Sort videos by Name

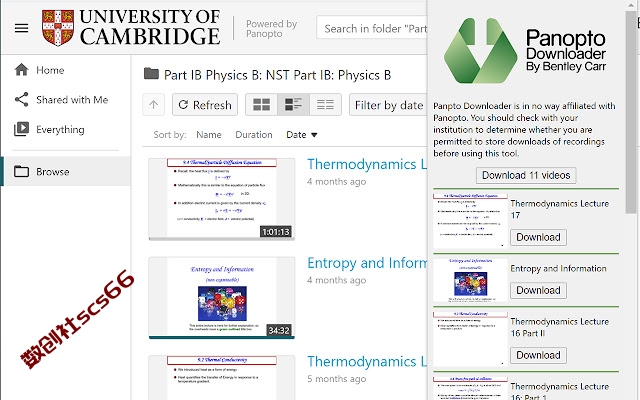(209, 135)
